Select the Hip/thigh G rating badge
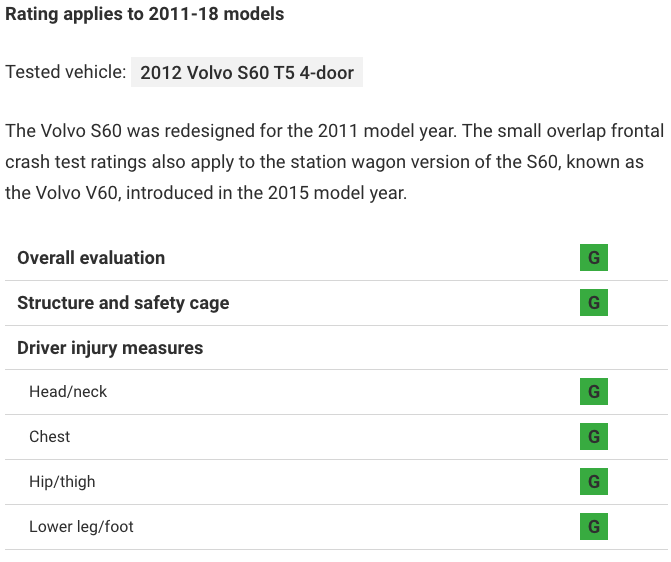Image resolution: width=671 pixels, height=562 pixels. 593,482
